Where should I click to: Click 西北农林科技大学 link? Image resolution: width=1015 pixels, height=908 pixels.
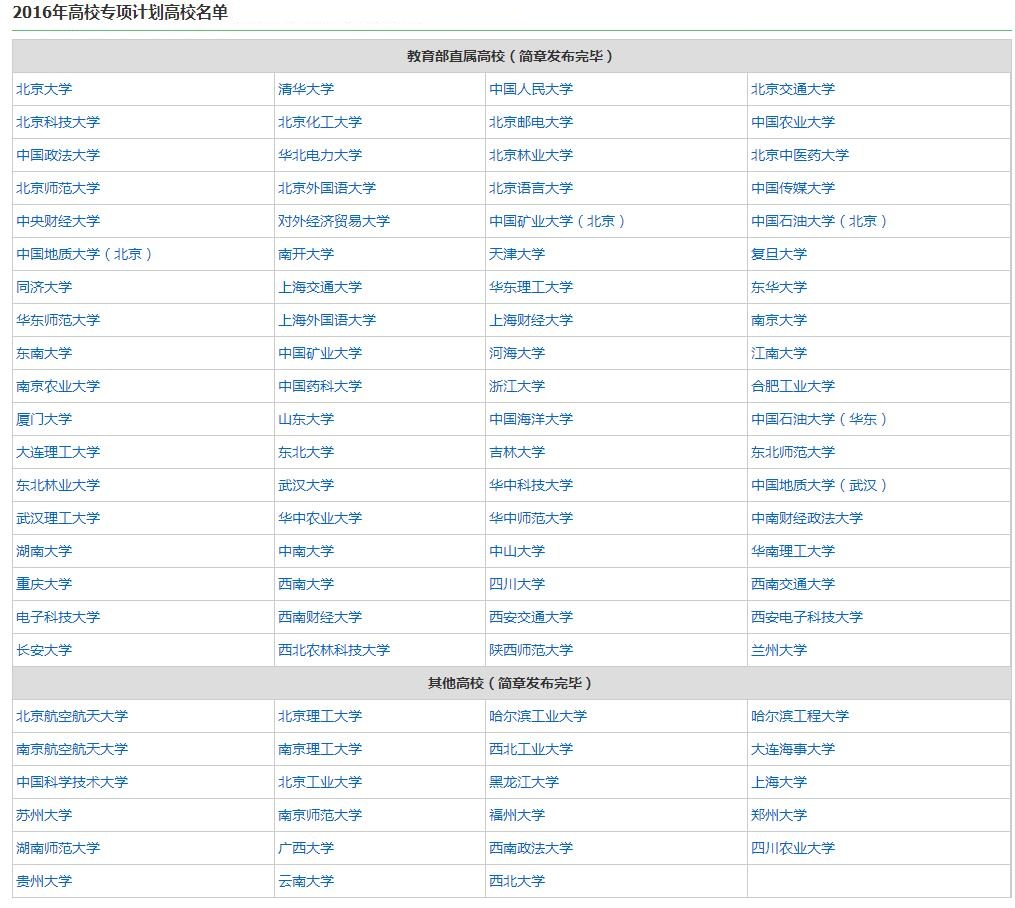[x=334, y=650]
